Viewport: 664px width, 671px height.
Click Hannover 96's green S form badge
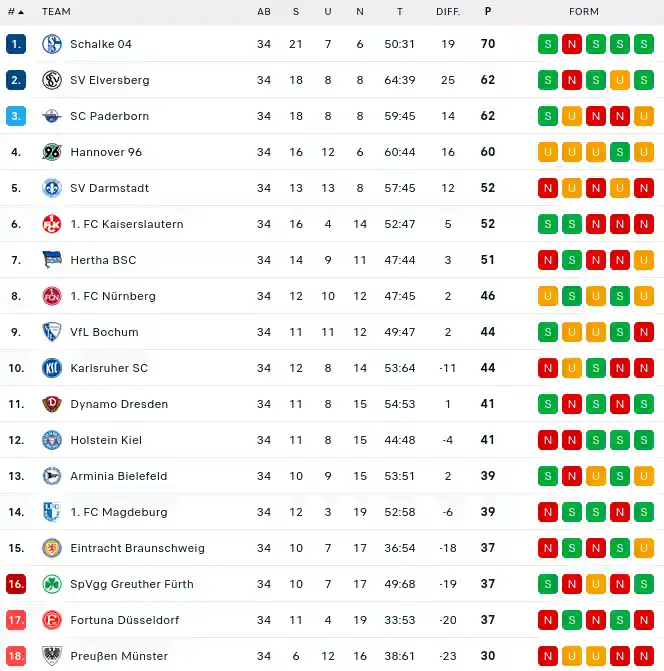coord(620,152)
